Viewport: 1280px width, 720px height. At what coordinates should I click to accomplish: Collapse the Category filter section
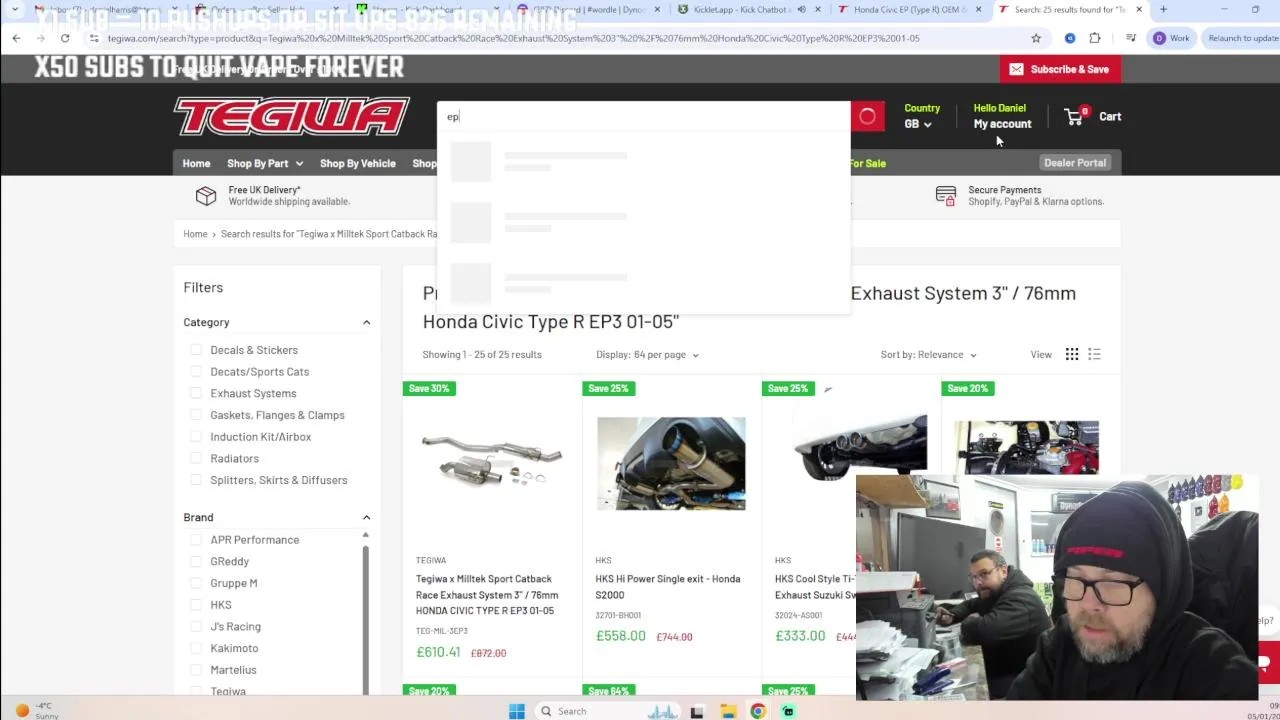[x=366, y=322]
